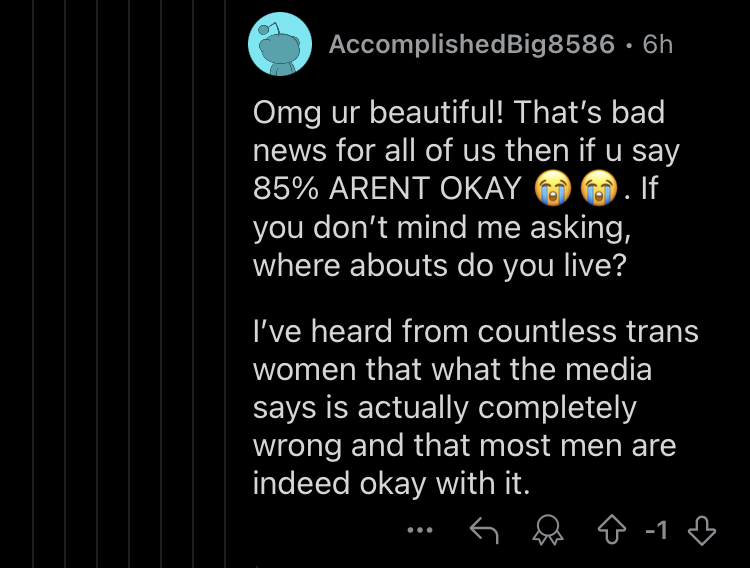Collapse thread using second outermost indentation line
750x568 pixels.
(65, 284)
